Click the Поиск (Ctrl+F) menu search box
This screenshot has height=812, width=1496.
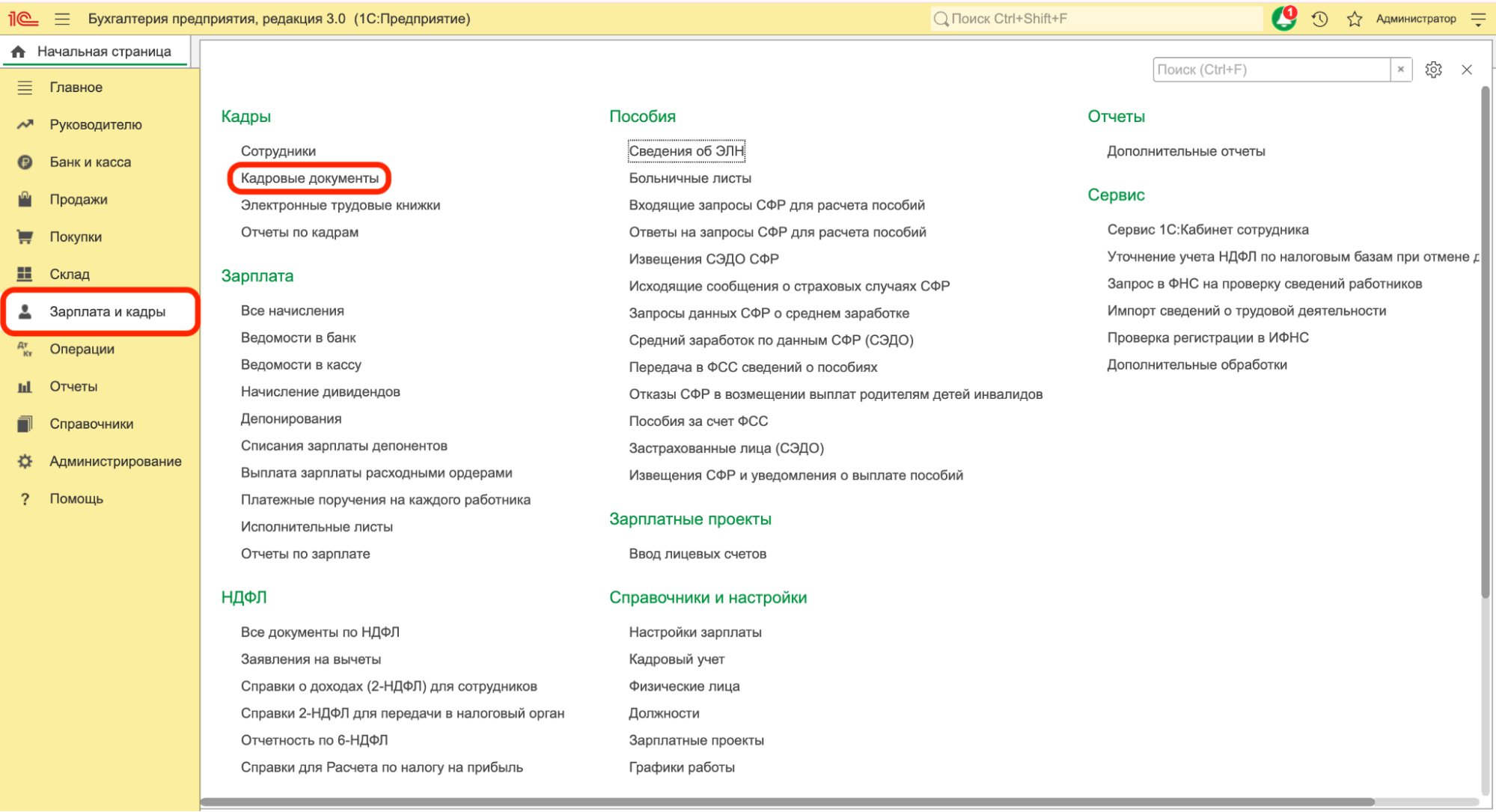coord(1271,70)
